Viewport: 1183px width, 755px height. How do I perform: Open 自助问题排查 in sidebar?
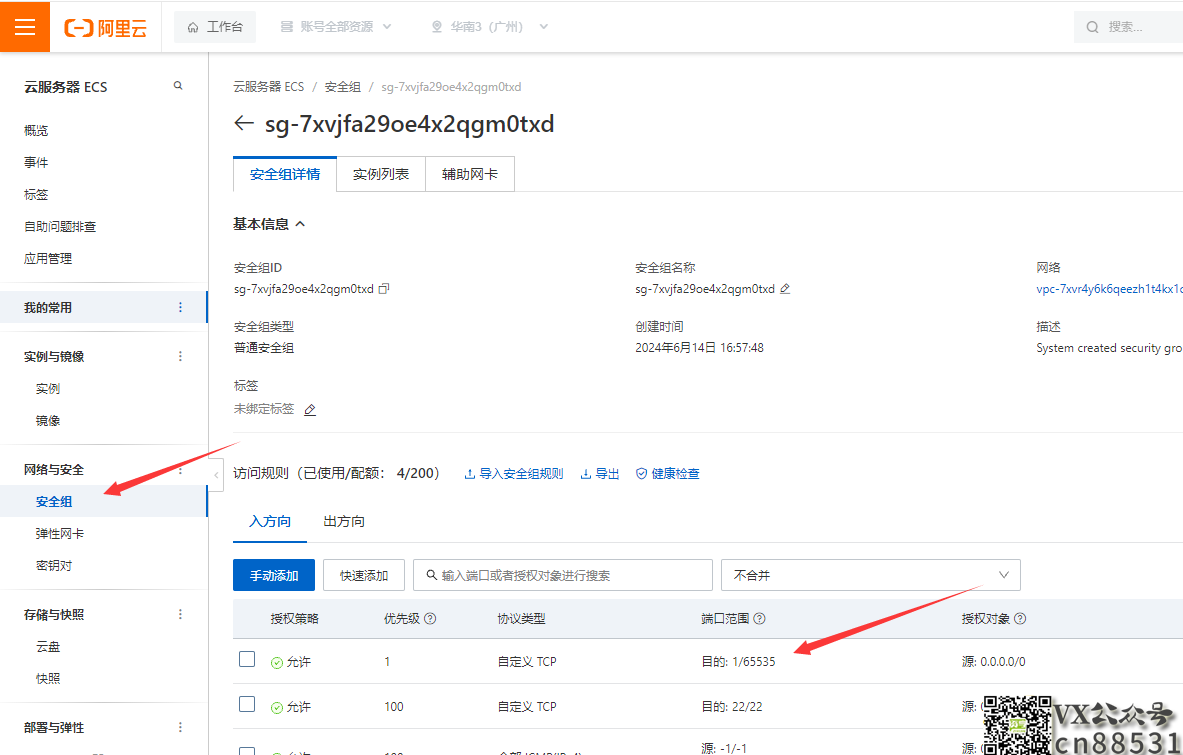[60, 226]
